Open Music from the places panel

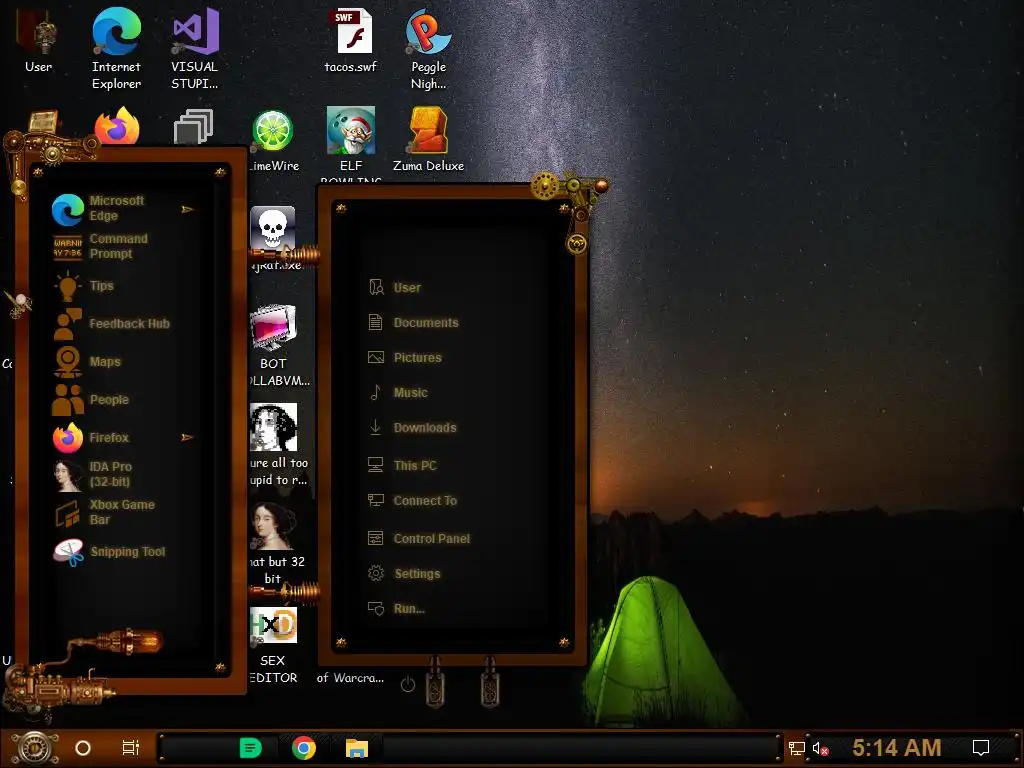click(398, 392)
